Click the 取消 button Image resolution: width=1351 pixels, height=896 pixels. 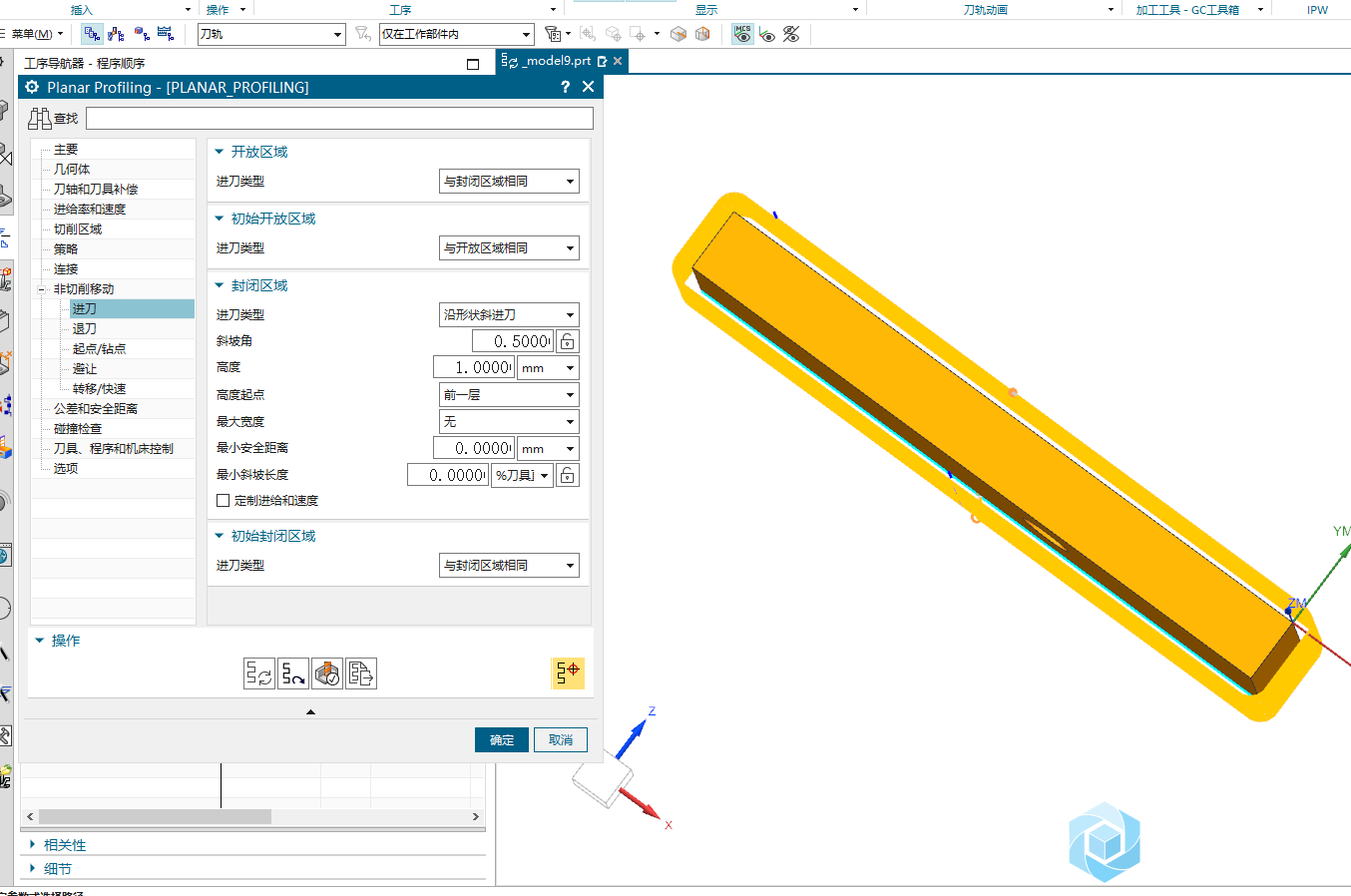click(x=561, y=739)
